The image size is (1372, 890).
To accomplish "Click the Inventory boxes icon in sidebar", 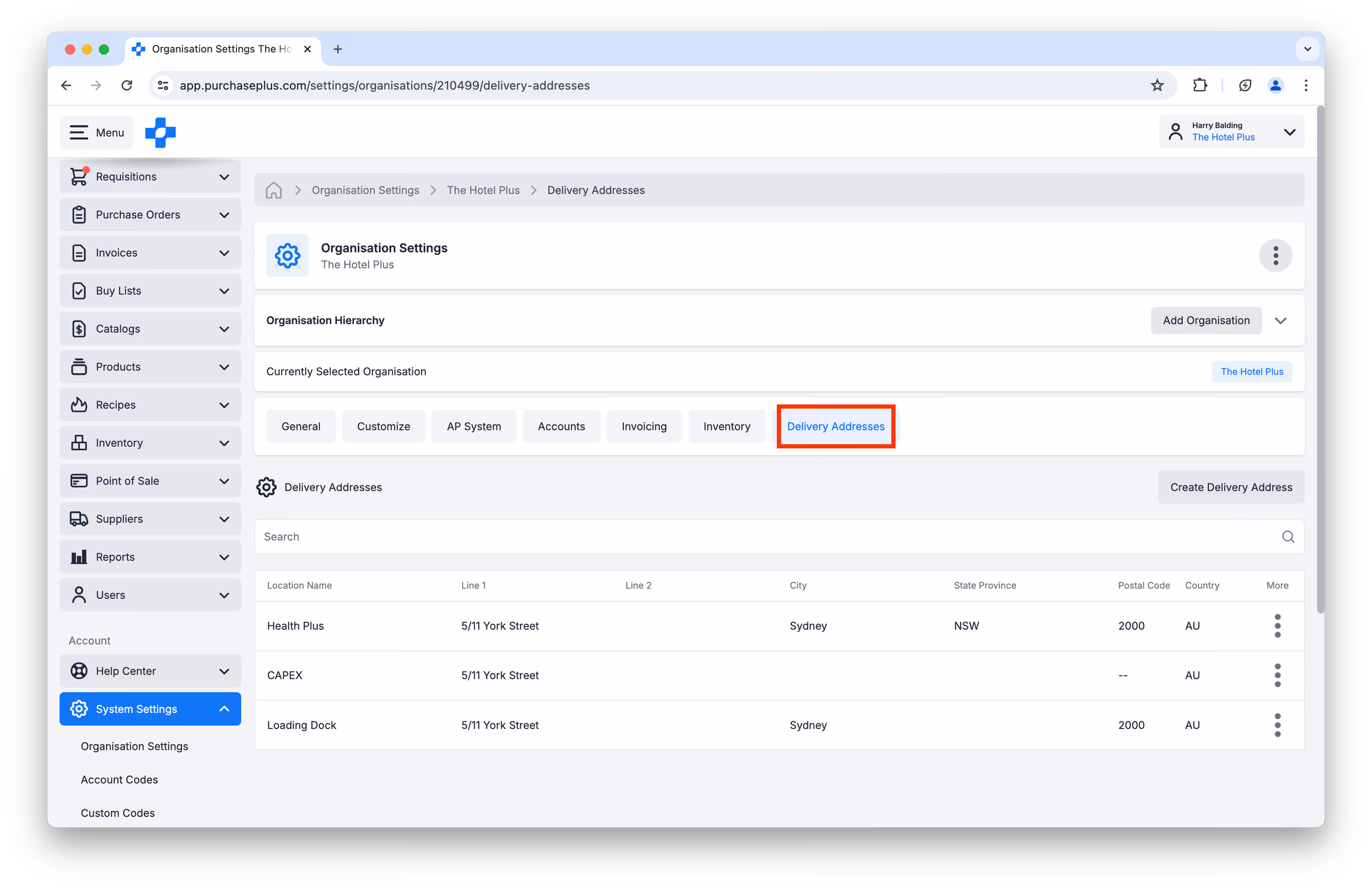I will (79, 443).
